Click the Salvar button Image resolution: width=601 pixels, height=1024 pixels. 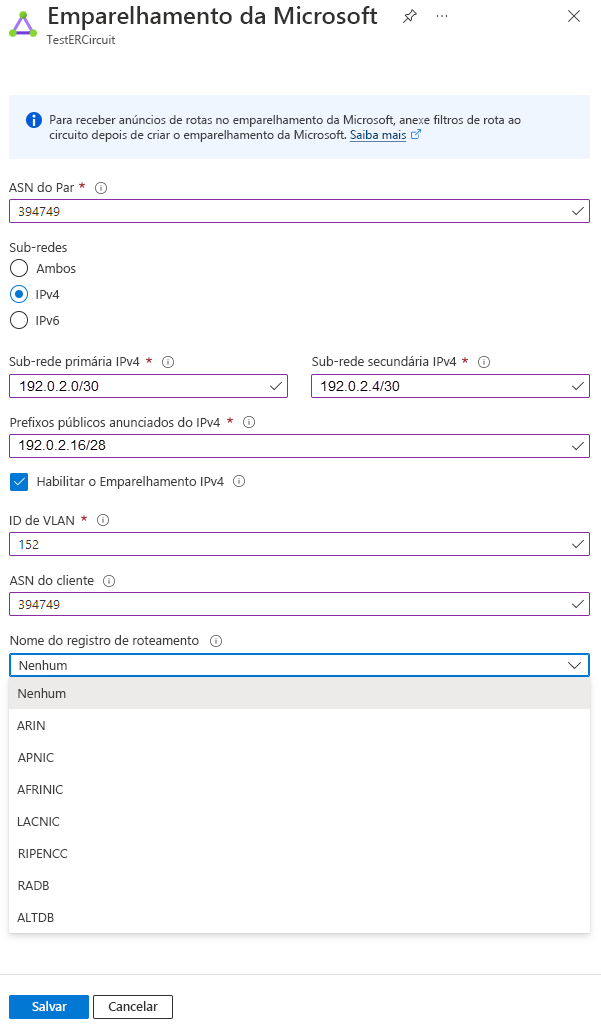pos(49,1006)
